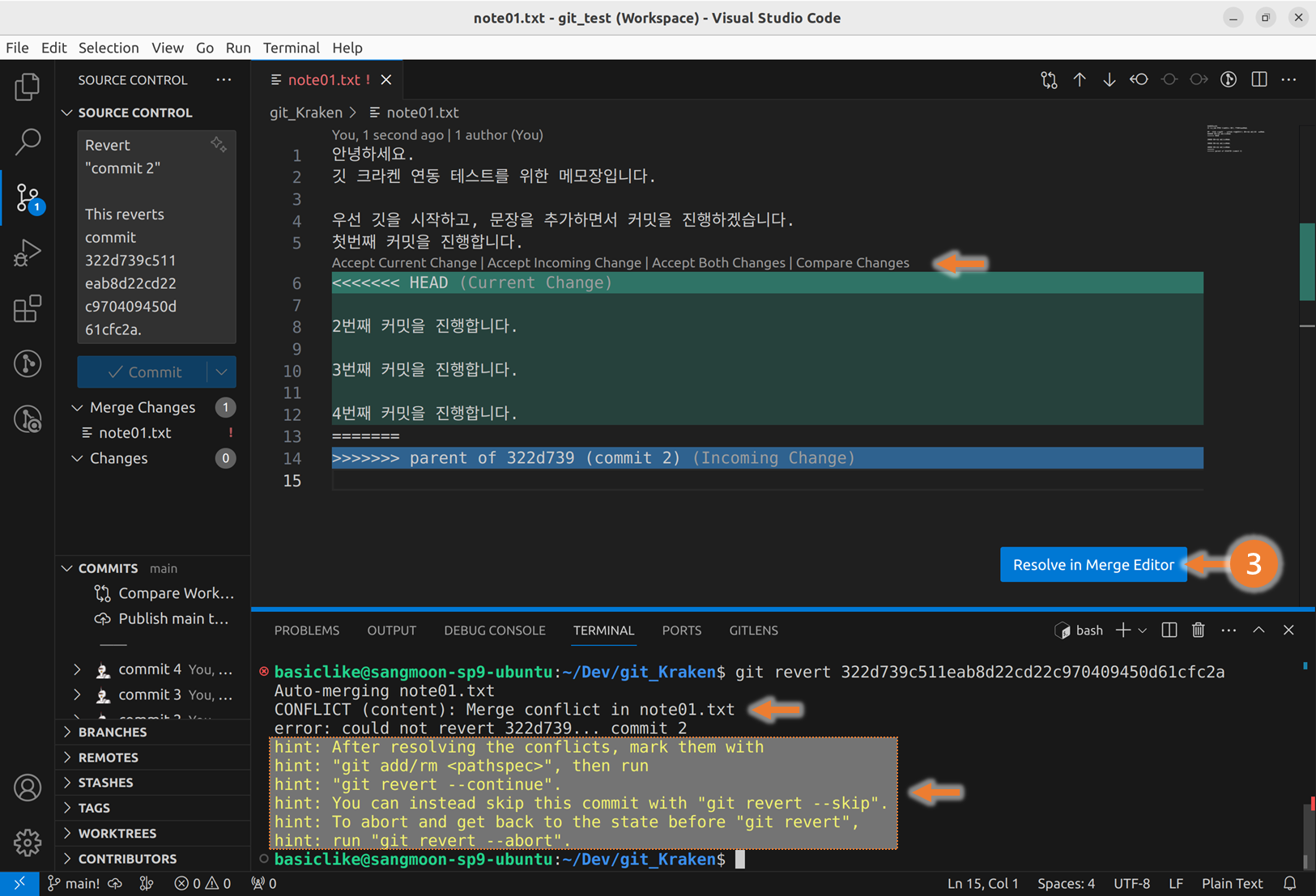1316x896 pixels.
Task: Open GitLens Inspect view icon
Action: pyautogui.click(x=28, y=419)
